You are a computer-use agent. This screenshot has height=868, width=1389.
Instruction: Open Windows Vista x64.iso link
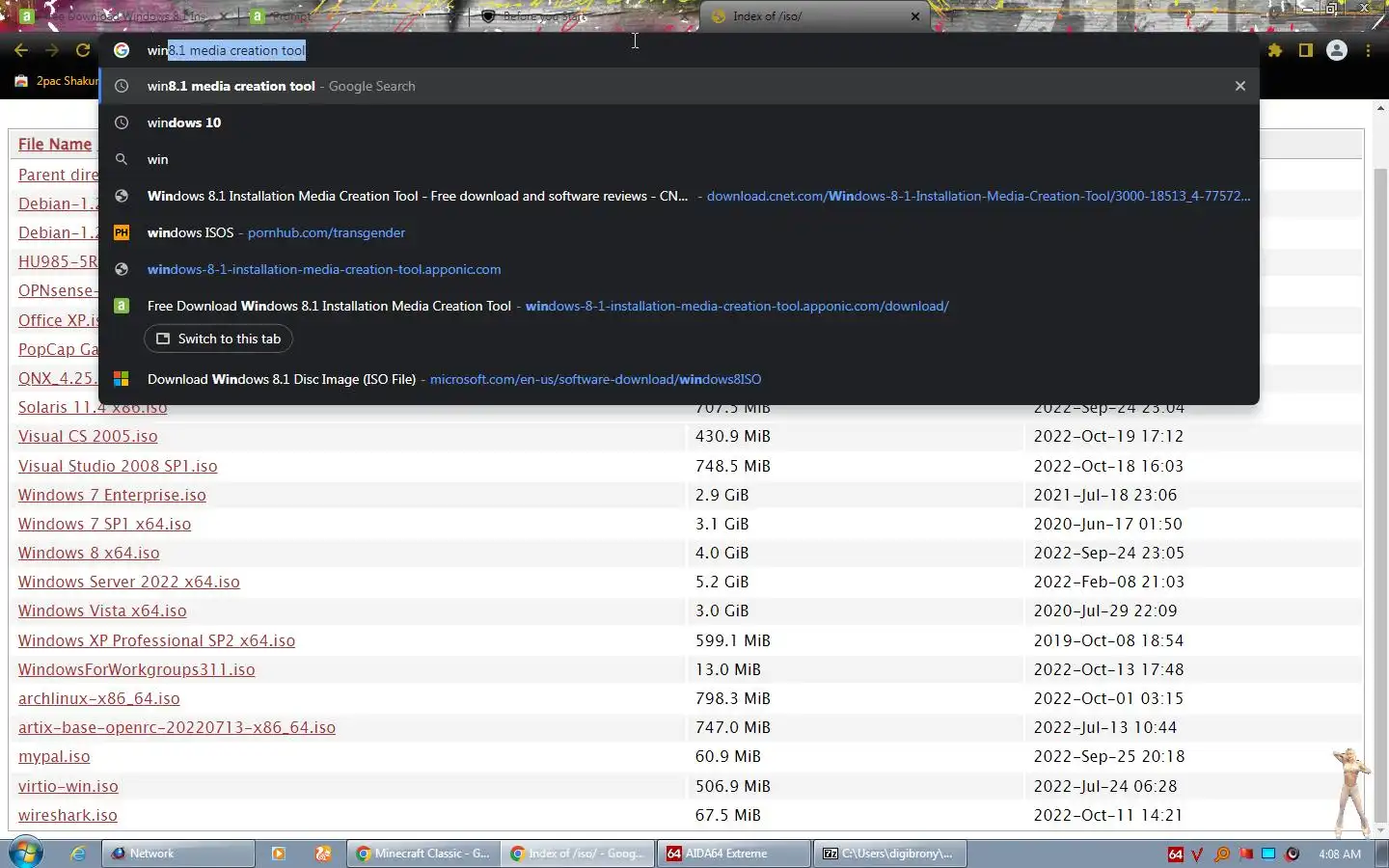102,610
